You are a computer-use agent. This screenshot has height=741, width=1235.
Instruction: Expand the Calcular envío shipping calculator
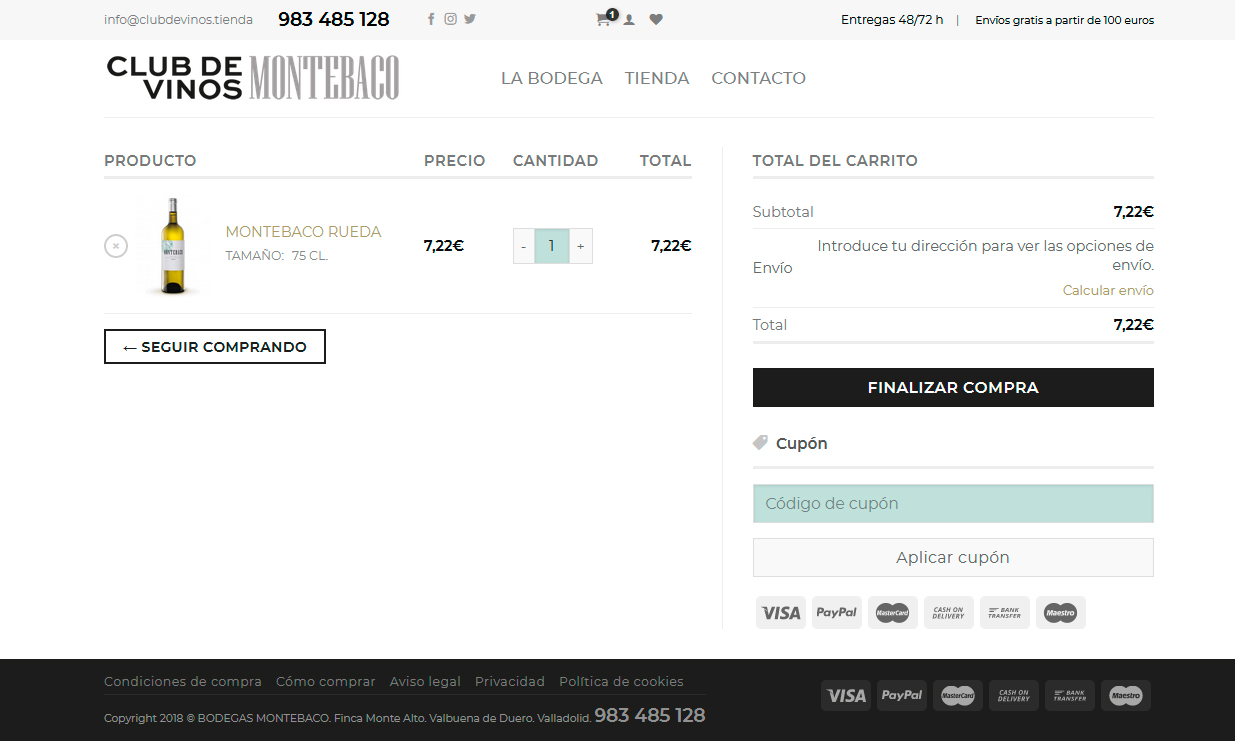click(1107, 290)
